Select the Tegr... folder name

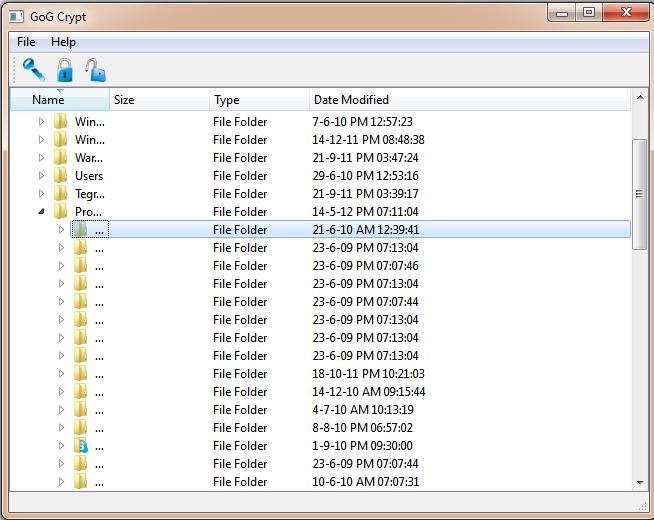90,194
